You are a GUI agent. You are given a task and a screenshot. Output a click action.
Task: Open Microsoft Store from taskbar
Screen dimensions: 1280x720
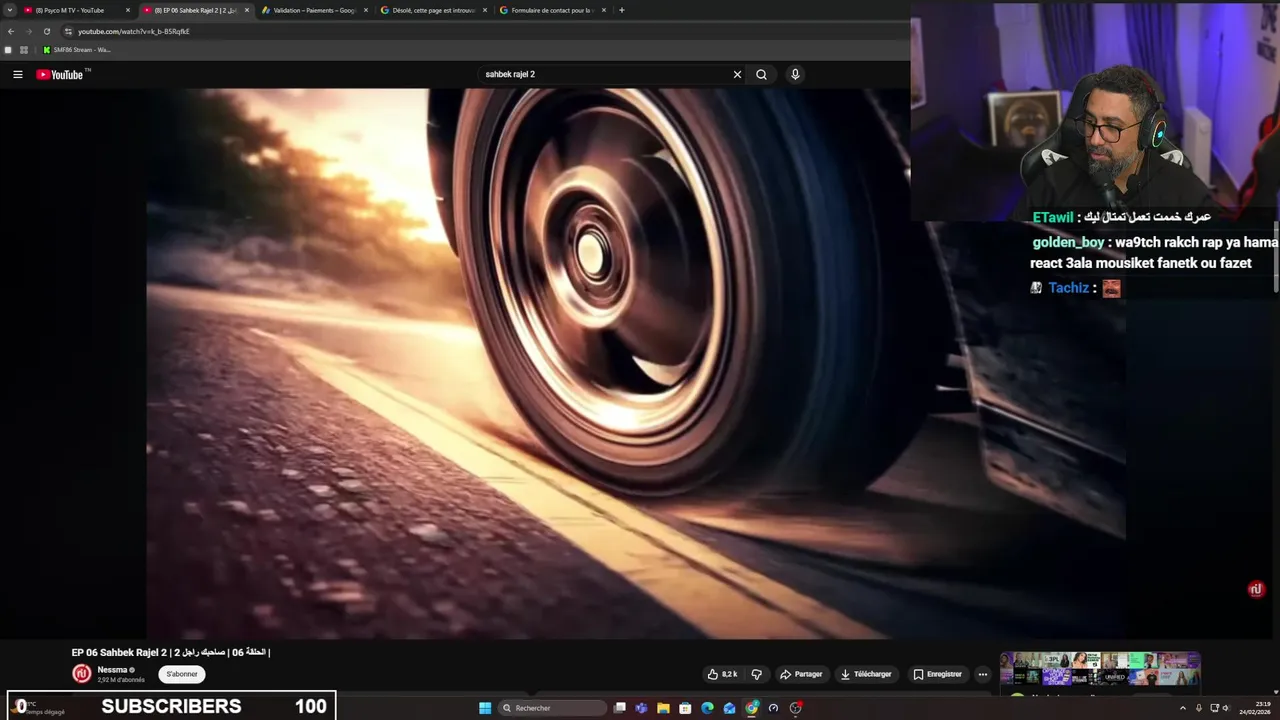point(685,708)
